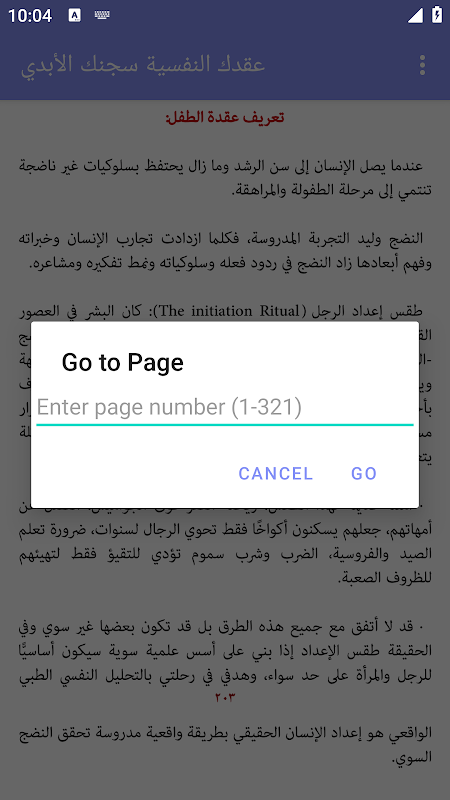Confirm page jump with GO

[x=364, y=473]
